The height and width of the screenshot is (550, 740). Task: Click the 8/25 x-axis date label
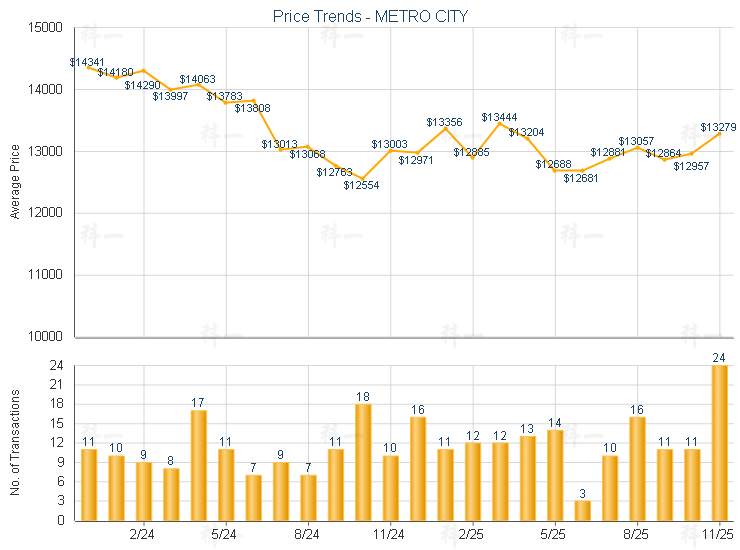click(x=637, y=534)
